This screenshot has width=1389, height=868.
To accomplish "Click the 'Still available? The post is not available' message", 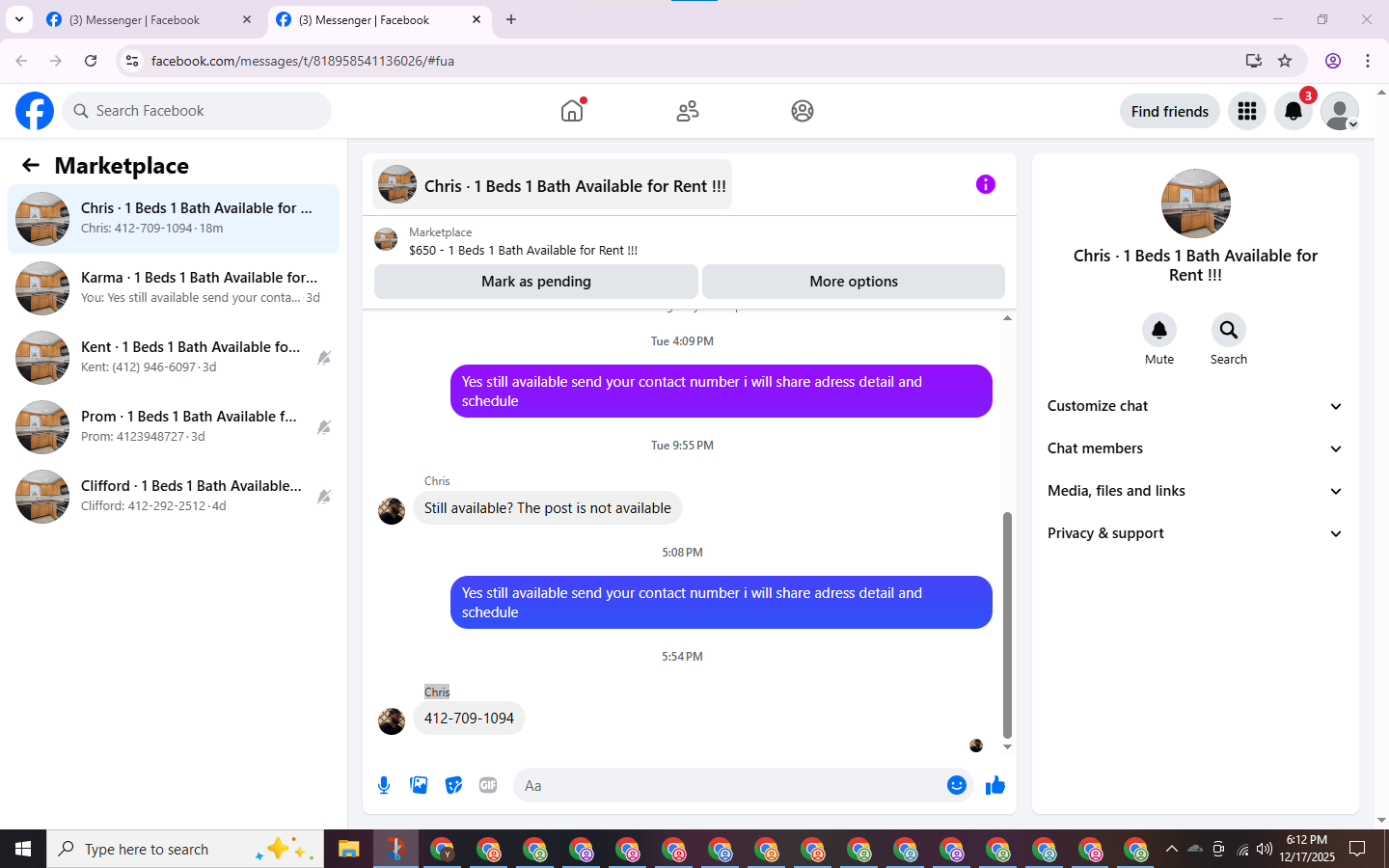I will click(x=548, y=508).
